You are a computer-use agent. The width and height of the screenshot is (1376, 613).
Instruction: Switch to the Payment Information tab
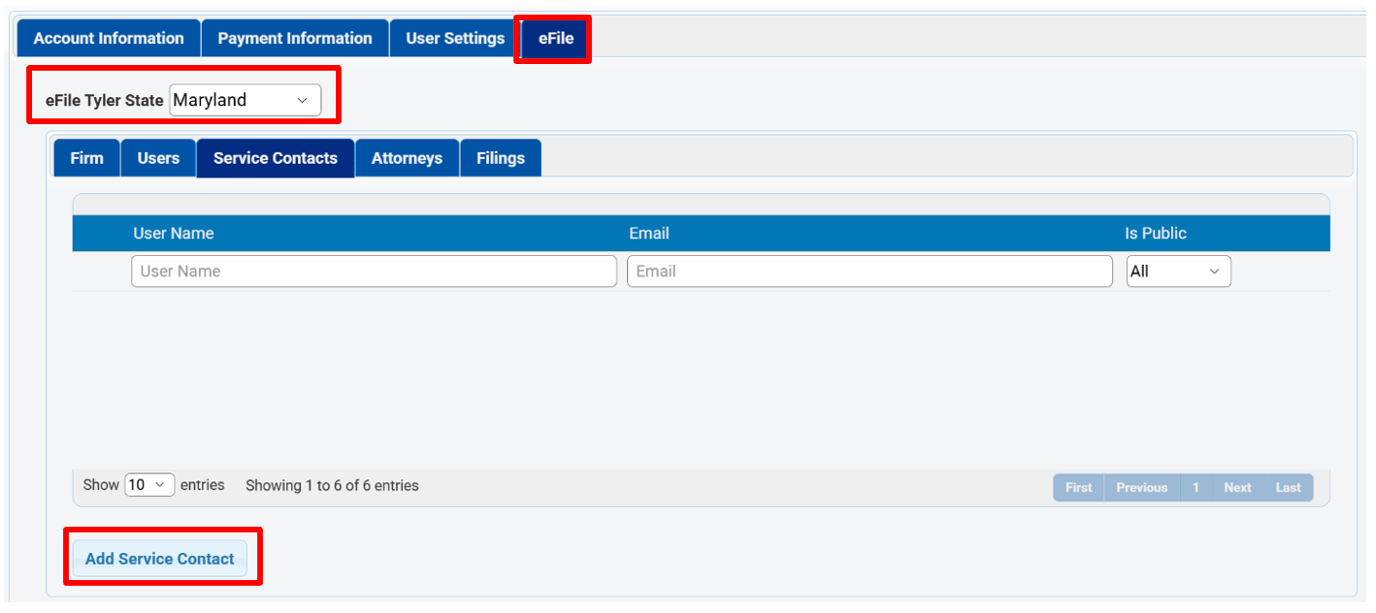pos(295,38)
